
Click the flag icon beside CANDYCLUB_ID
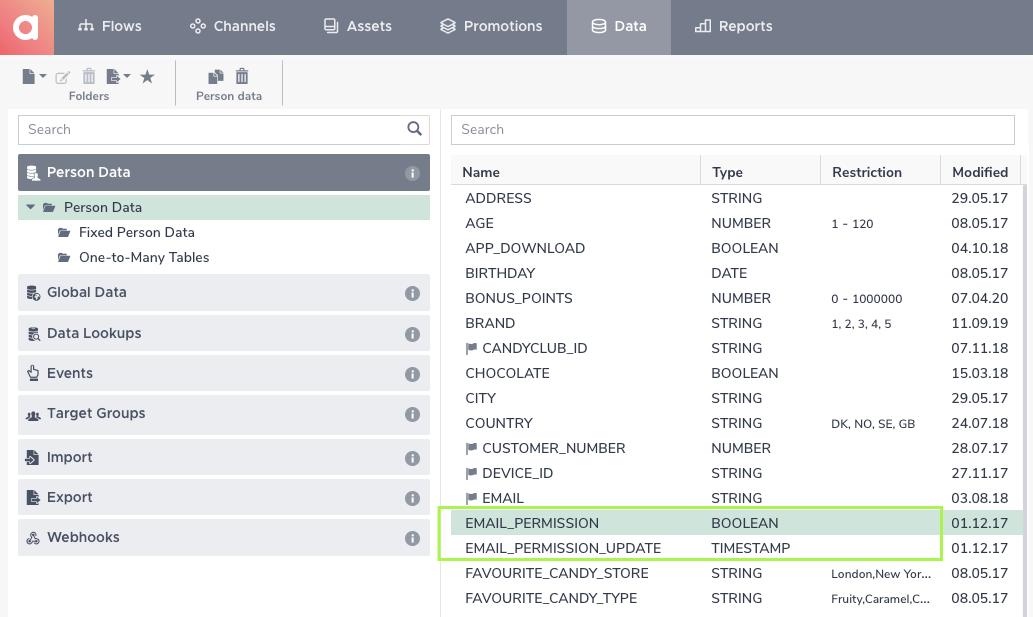pos(471,348)
